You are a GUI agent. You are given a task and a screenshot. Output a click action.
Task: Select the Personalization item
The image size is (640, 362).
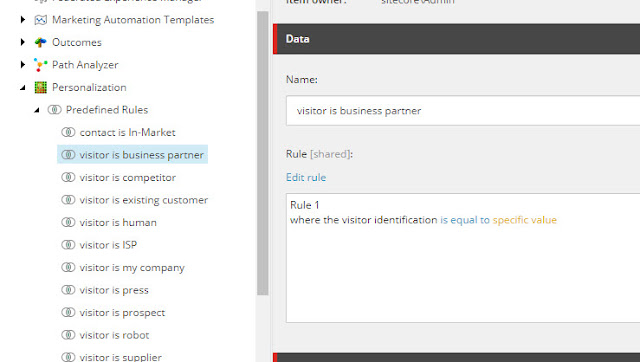pyautogui.click(x=89, y=87)
